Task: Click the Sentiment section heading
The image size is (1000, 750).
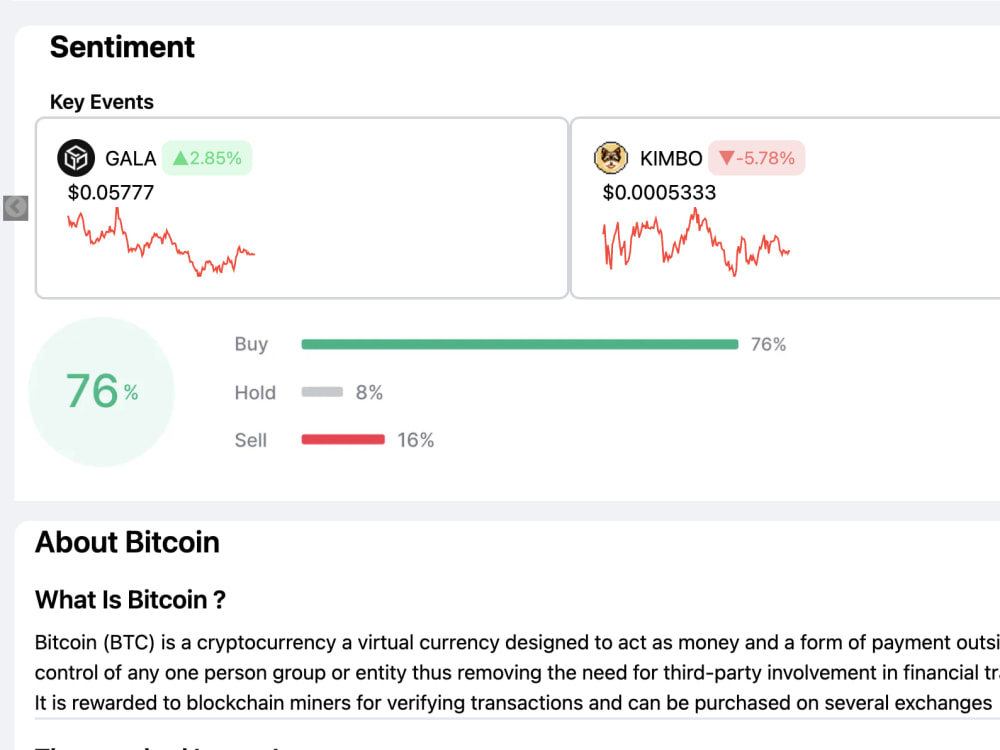Action: (x=122, y=47)
